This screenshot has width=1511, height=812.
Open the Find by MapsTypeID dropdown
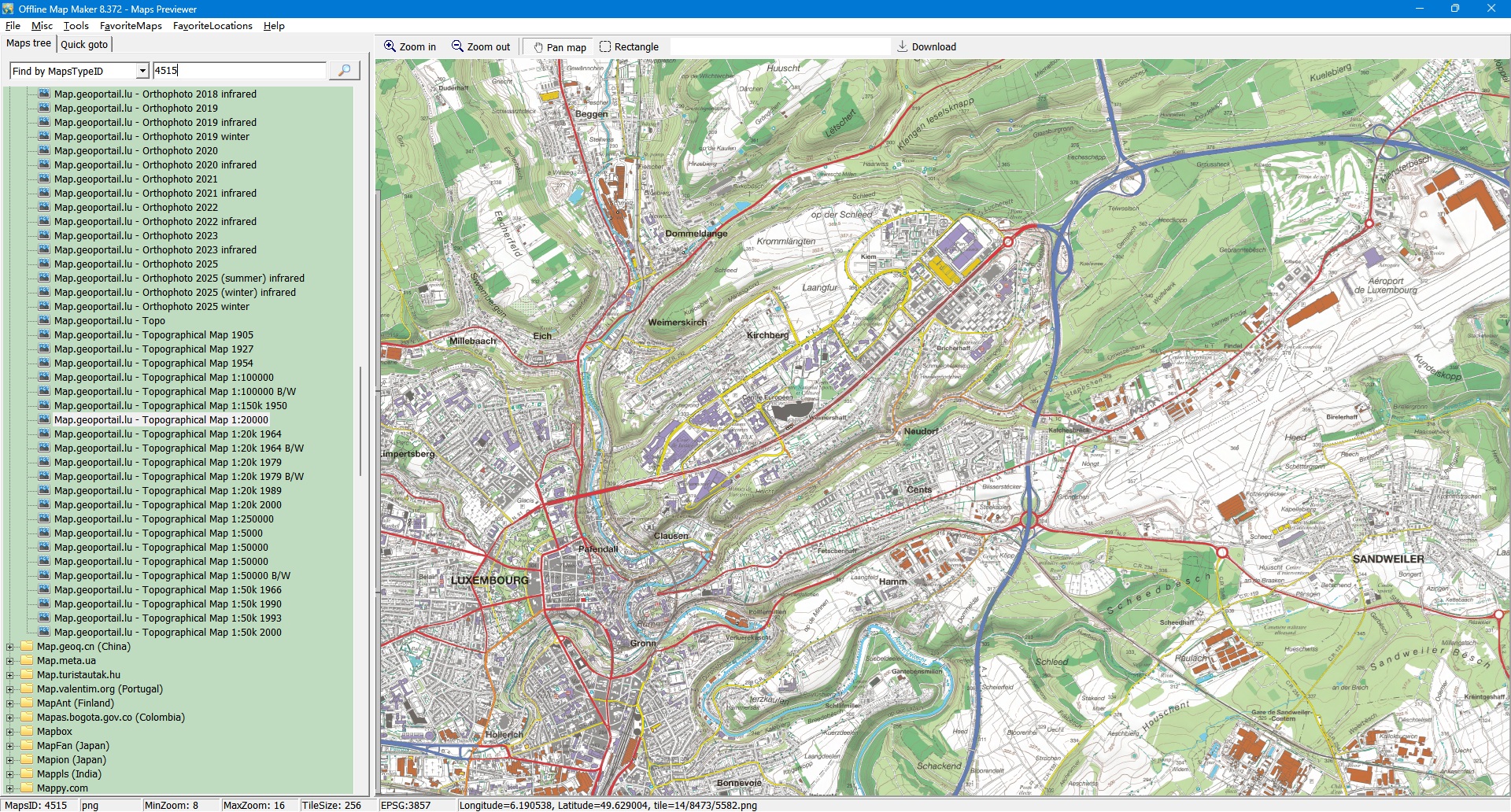tap(142, 71)
